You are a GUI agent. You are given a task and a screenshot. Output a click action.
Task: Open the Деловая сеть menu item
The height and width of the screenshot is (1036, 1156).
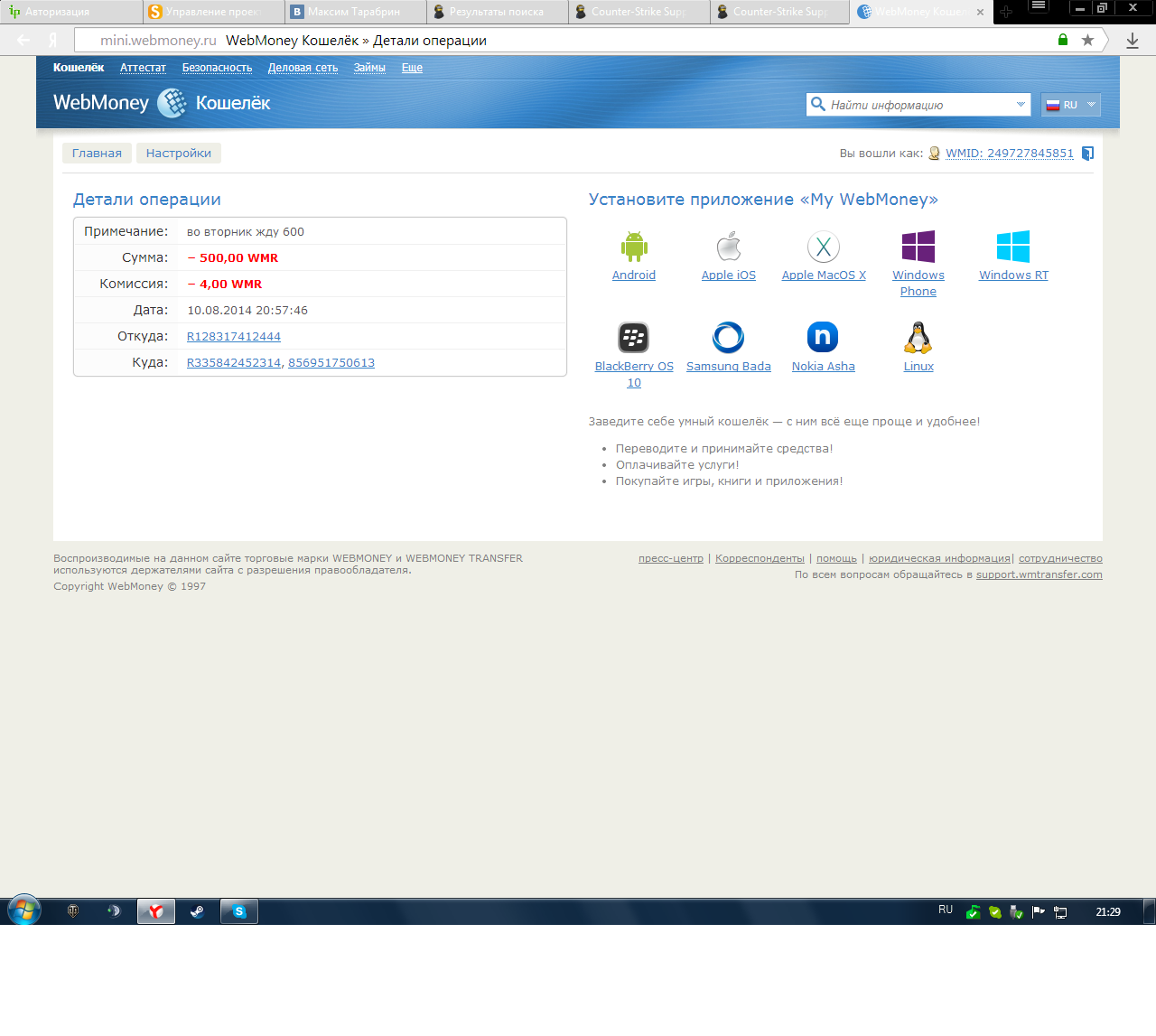tap(303, 68)
